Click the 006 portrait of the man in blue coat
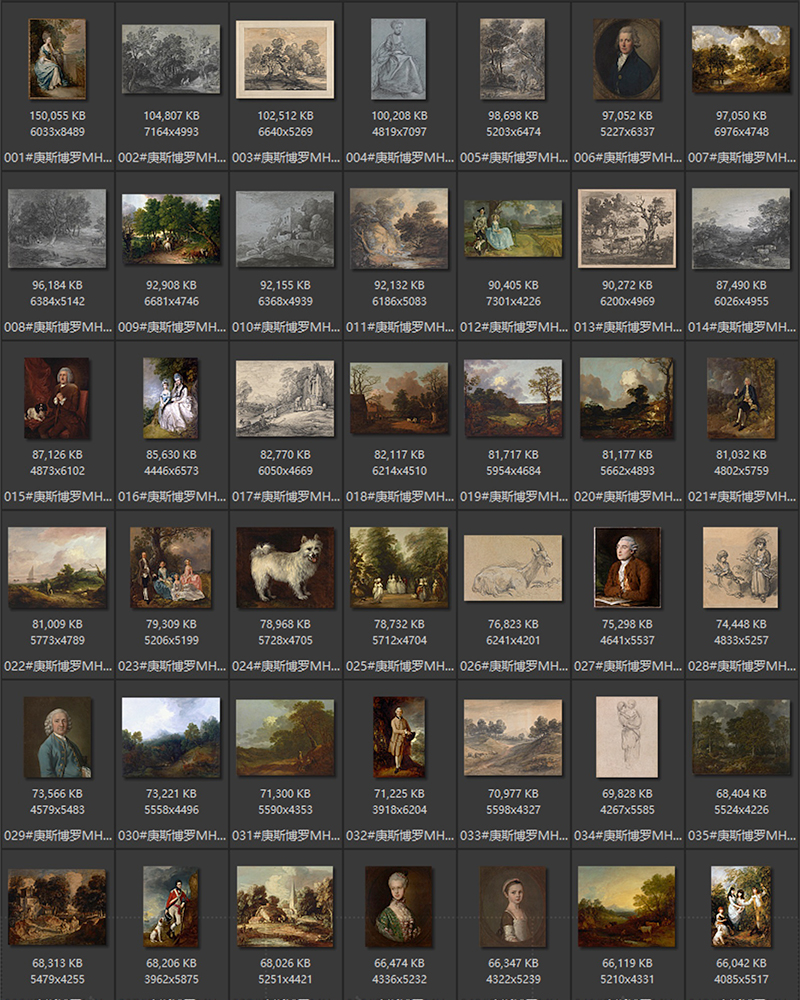800x1000 pixels. pos(627,60)
